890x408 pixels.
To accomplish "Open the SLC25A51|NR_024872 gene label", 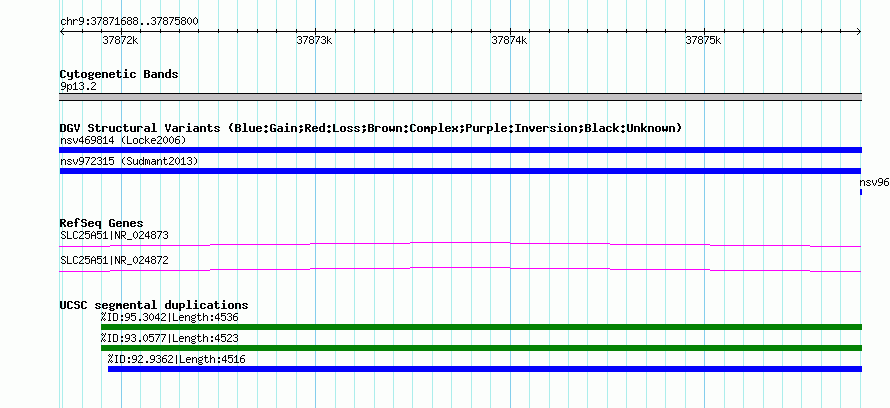I will coord(115,260).
